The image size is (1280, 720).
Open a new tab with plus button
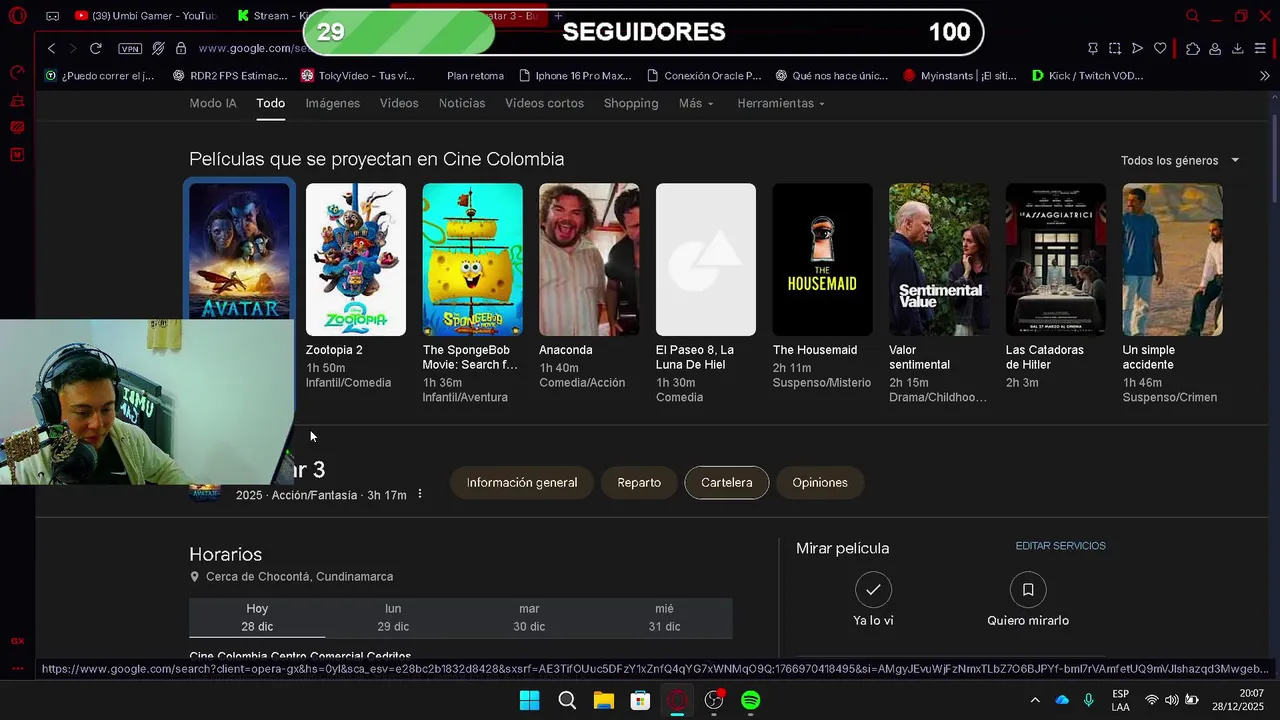click(x=558, y=16)
